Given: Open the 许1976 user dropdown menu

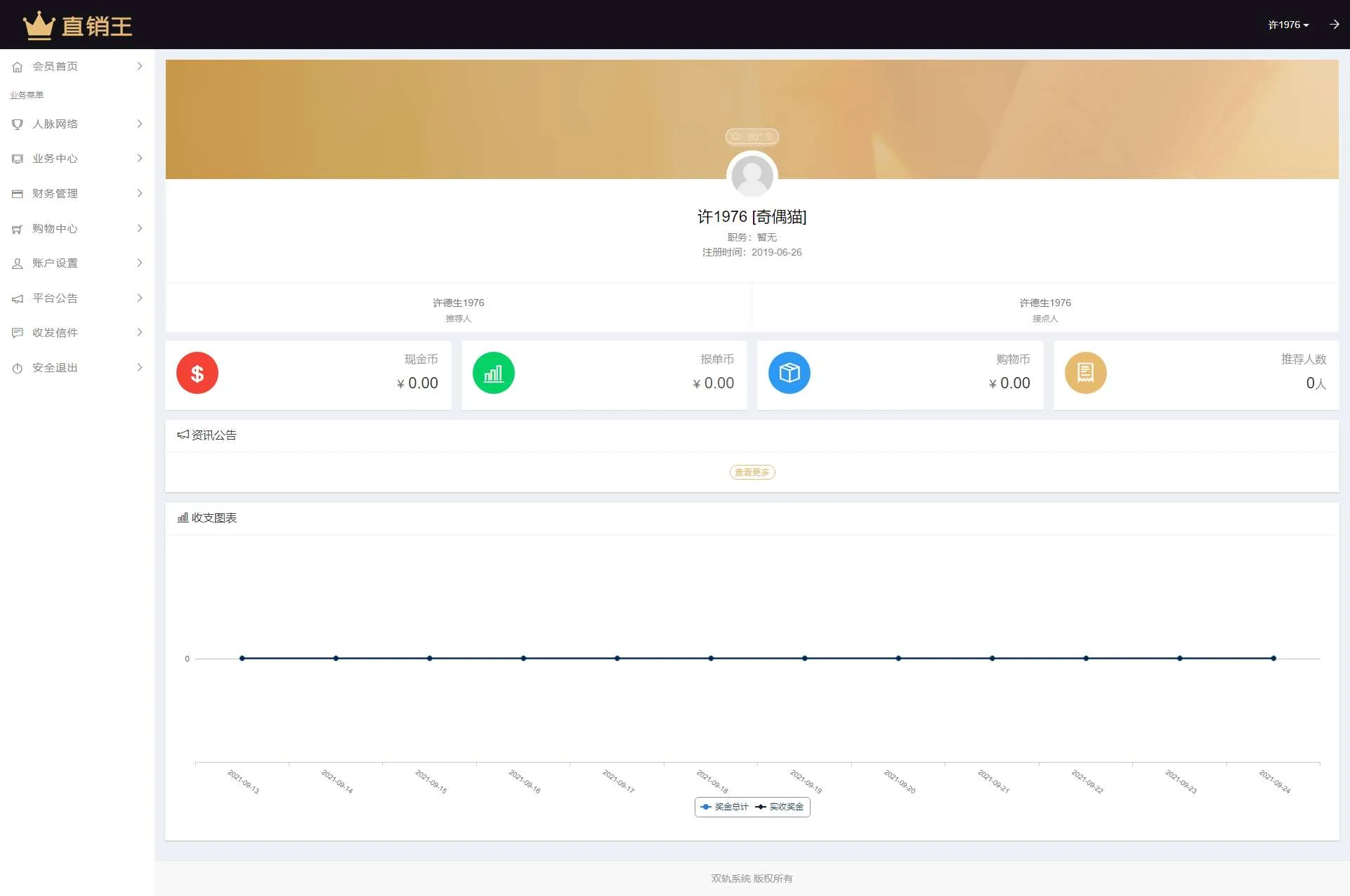Looking at the screenshot, I should pyautogui.click(x=1287, y=25).
